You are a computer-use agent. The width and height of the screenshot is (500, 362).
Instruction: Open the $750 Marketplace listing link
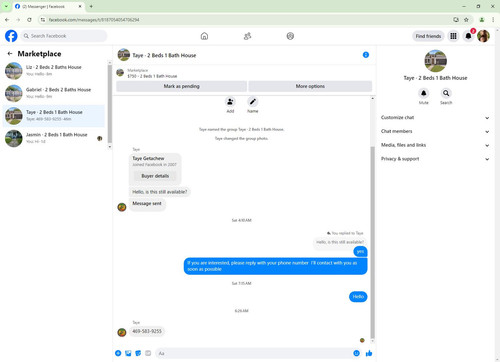(152, 76)
